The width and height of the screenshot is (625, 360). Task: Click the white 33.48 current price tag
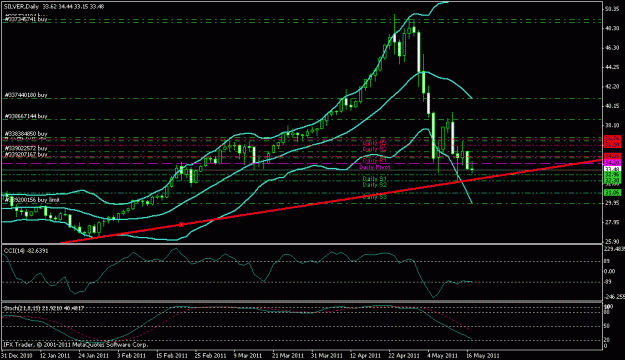(x=612, y=169)
